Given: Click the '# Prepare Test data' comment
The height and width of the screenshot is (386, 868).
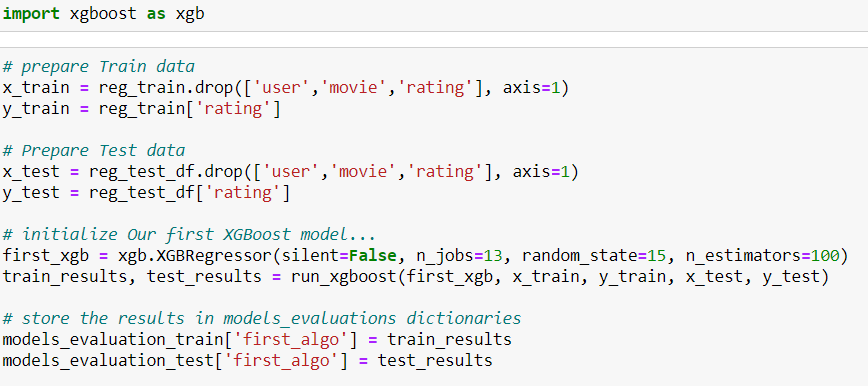Looking at the screenshot, I should pos(94,151).
